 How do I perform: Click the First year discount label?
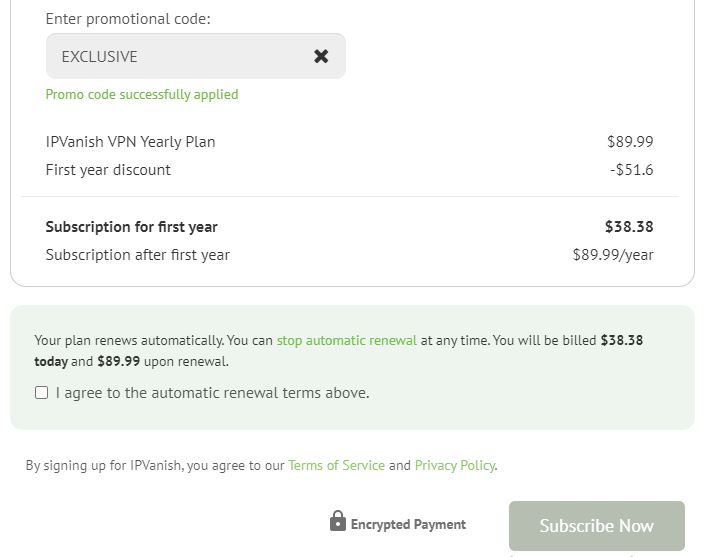point(108,170)
